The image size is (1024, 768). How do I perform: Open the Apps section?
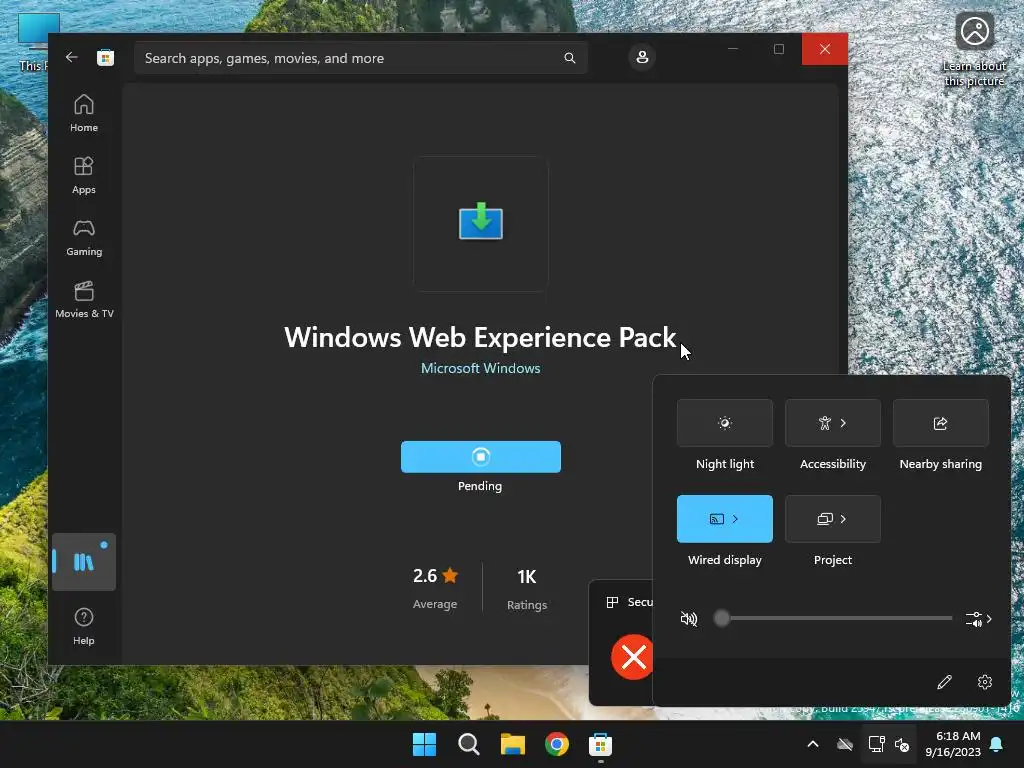(x=84, y=175)
